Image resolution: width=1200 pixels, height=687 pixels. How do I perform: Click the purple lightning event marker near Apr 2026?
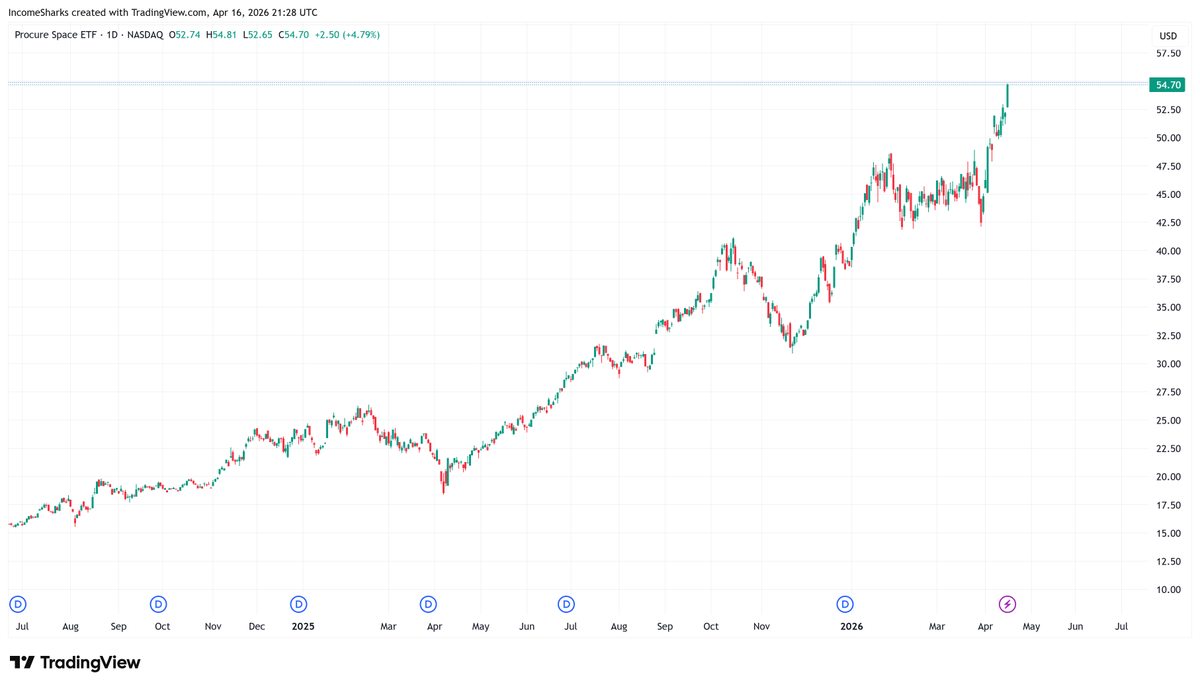pyautogui.click(x=1008, y=604)
